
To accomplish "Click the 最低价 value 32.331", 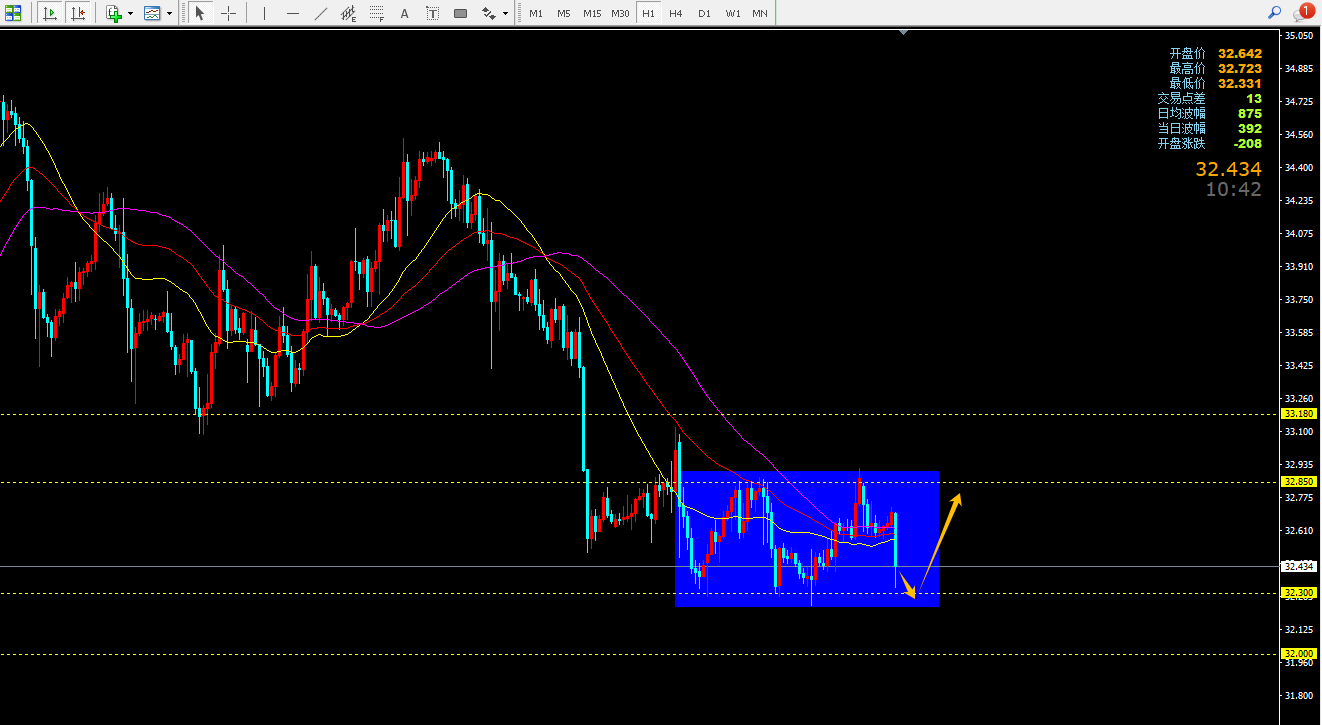I will click(x=1240, y=84).
